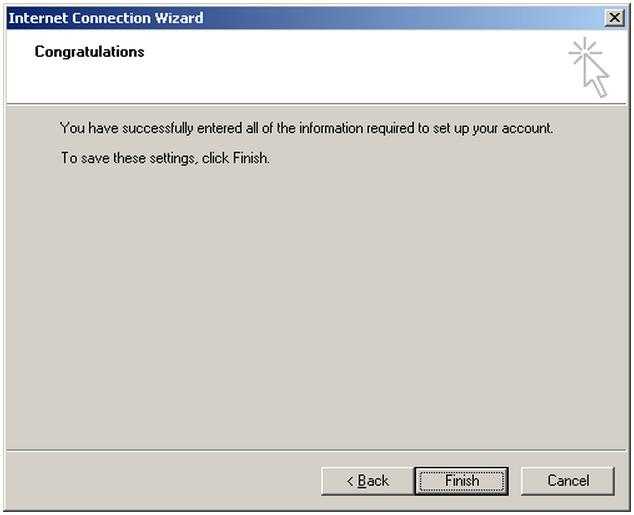Click the 'successfully entered all information' message
634x515 pixels.
(x=306, y=128)
